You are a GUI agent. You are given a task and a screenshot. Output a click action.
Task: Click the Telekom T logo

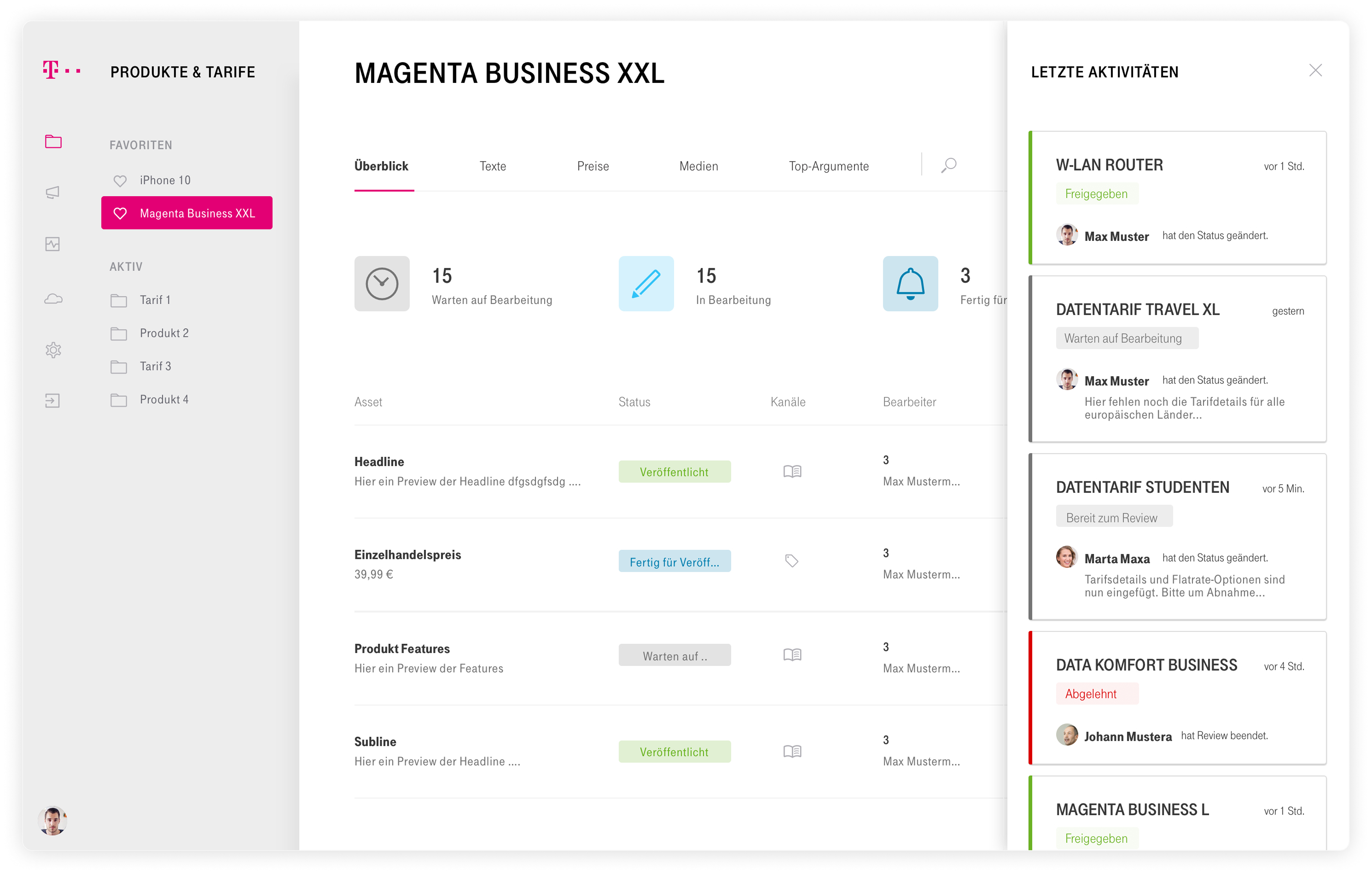tap(61, 70)
